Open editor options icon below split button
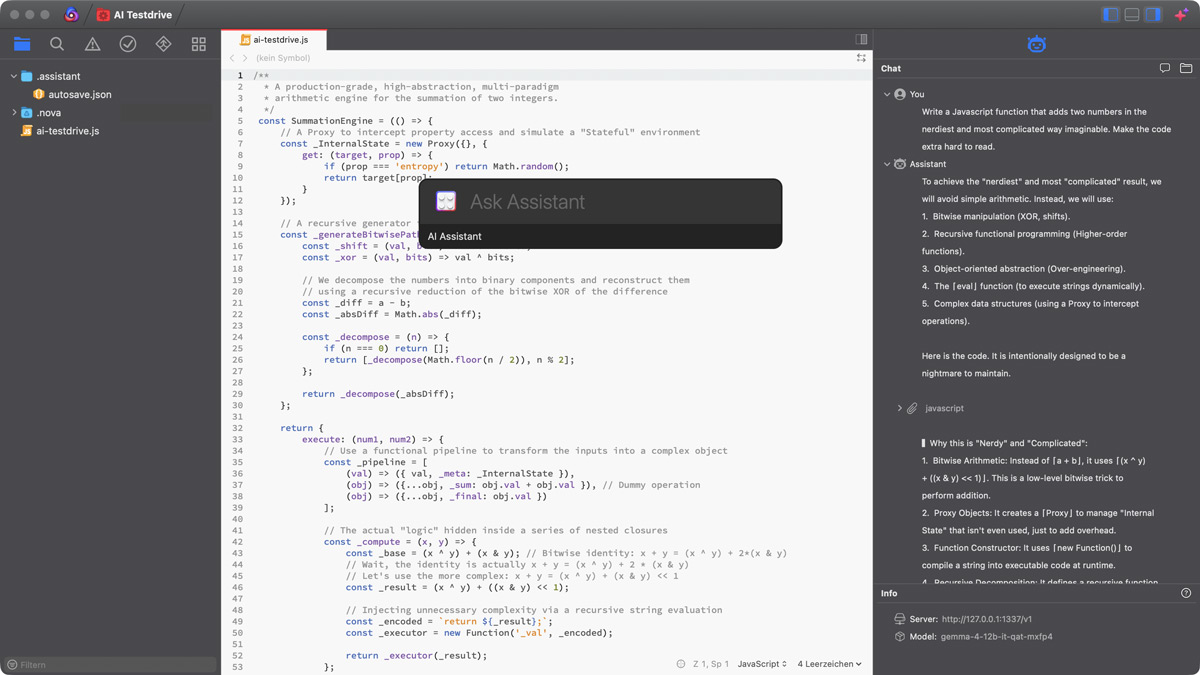The height and width of the screenshot is (675, 1200). pyautogui.click(x=861, y=58)
